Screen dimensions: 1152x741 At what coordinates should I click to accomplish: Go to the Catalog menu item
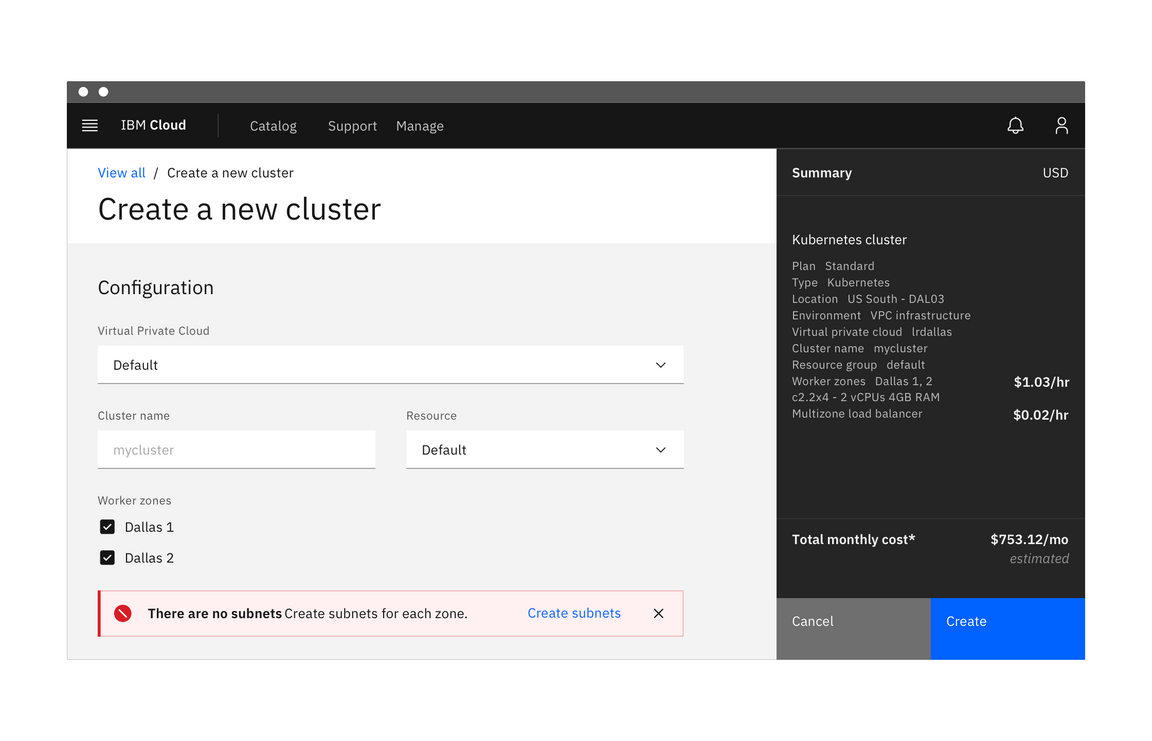click(273, 126)
